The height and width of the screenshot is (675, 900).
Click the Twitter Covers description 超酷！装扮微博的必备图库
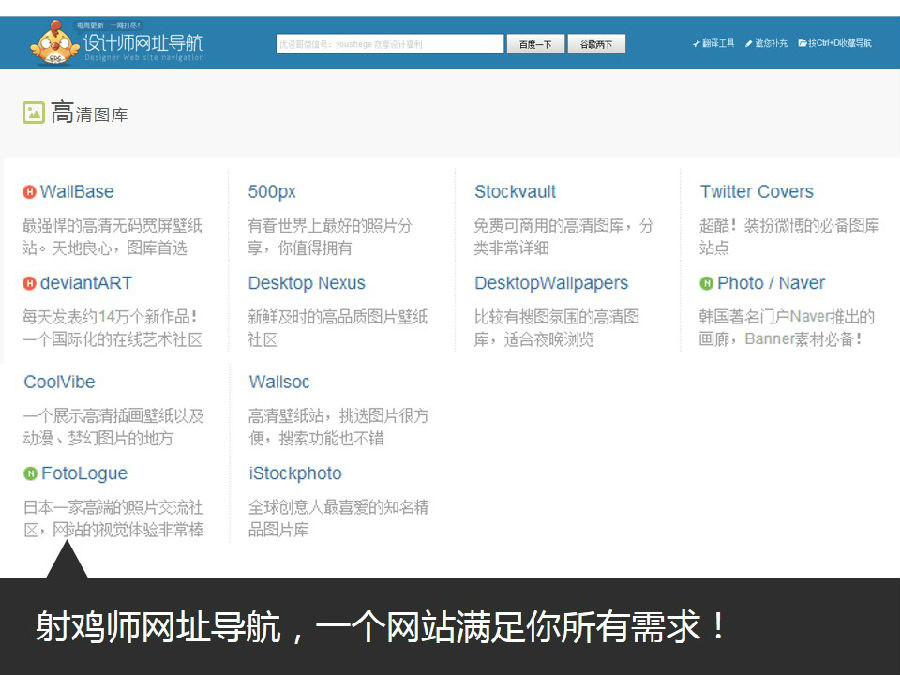789,236
